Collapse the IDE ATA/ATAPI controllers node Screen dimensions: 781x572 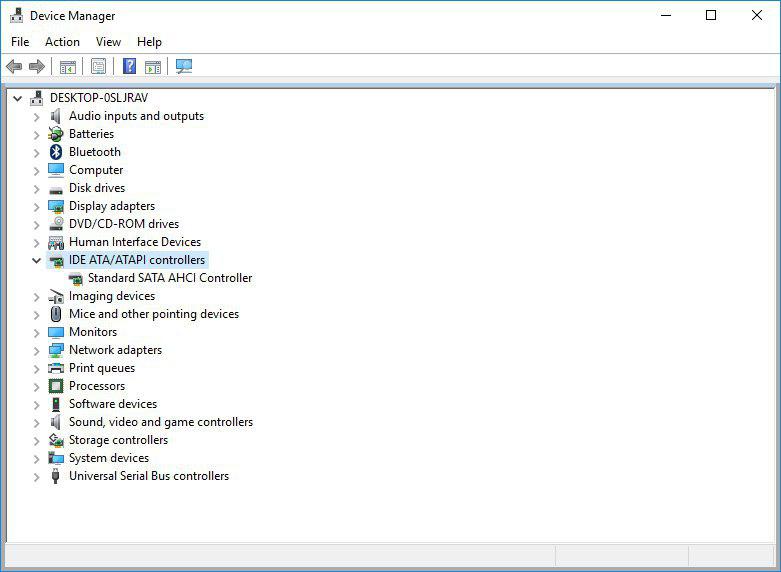37,260
